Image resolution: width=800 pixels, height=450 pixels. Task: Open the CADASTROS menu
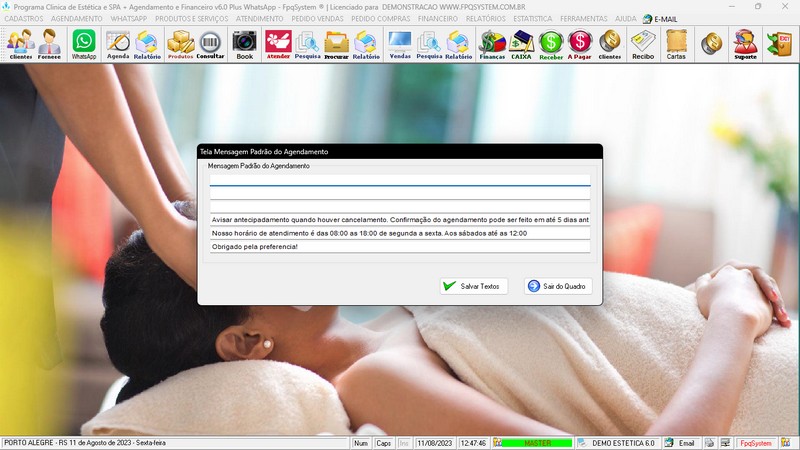(x=24, y=19)
